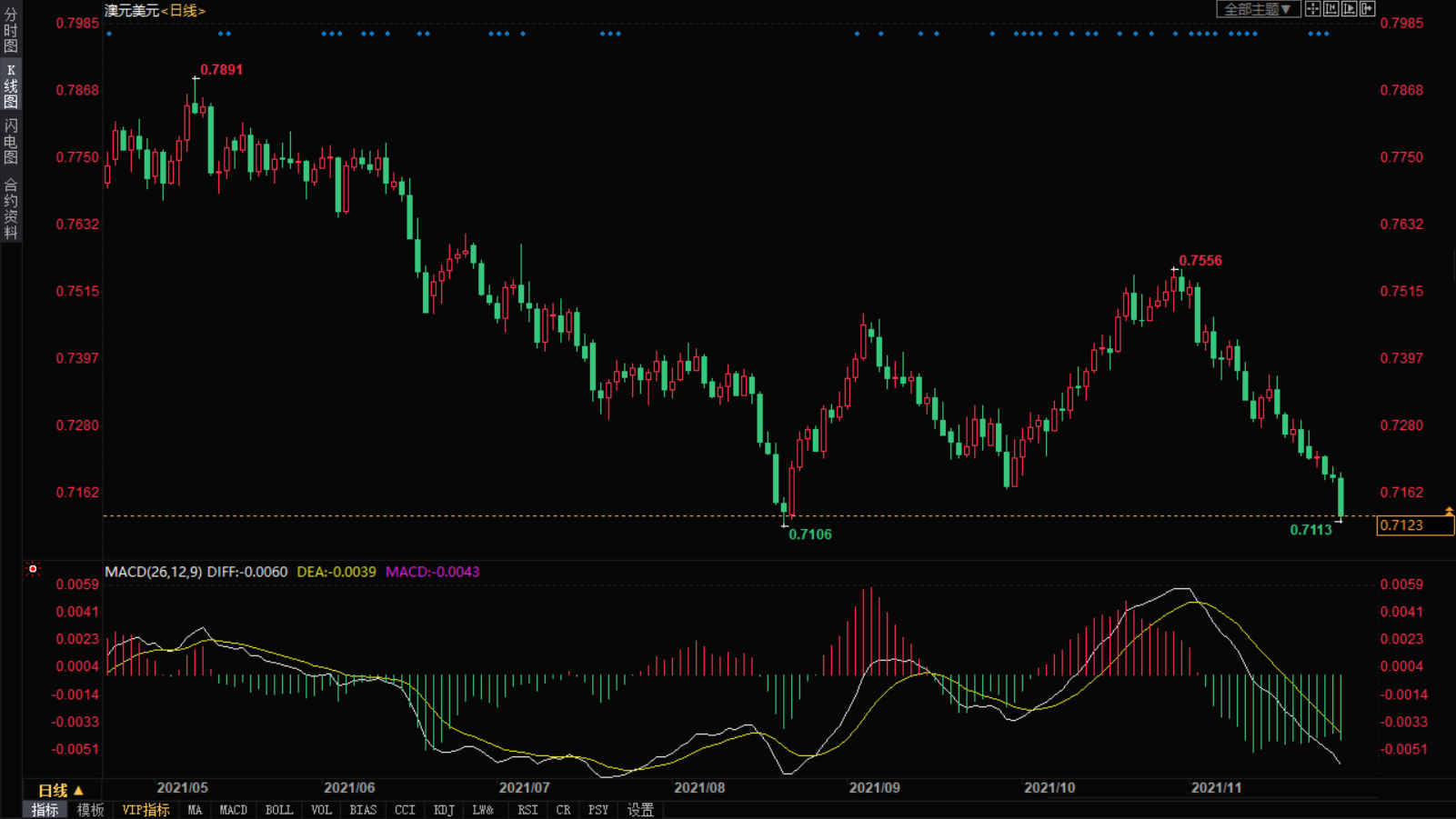Open the 合约资料 side tab
1456x819 pixels.
pyautogui.click(x=11, y=209)
